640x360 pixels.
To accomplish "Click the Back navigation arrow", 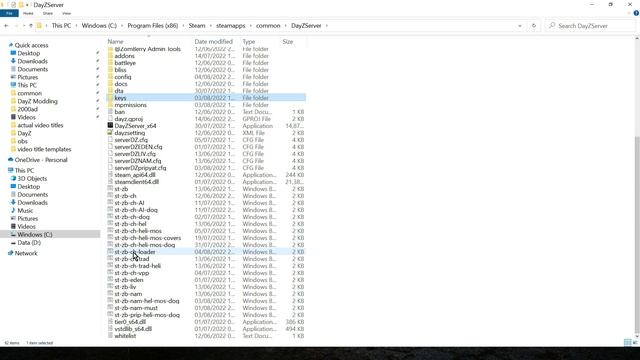I will coord(6,26).
